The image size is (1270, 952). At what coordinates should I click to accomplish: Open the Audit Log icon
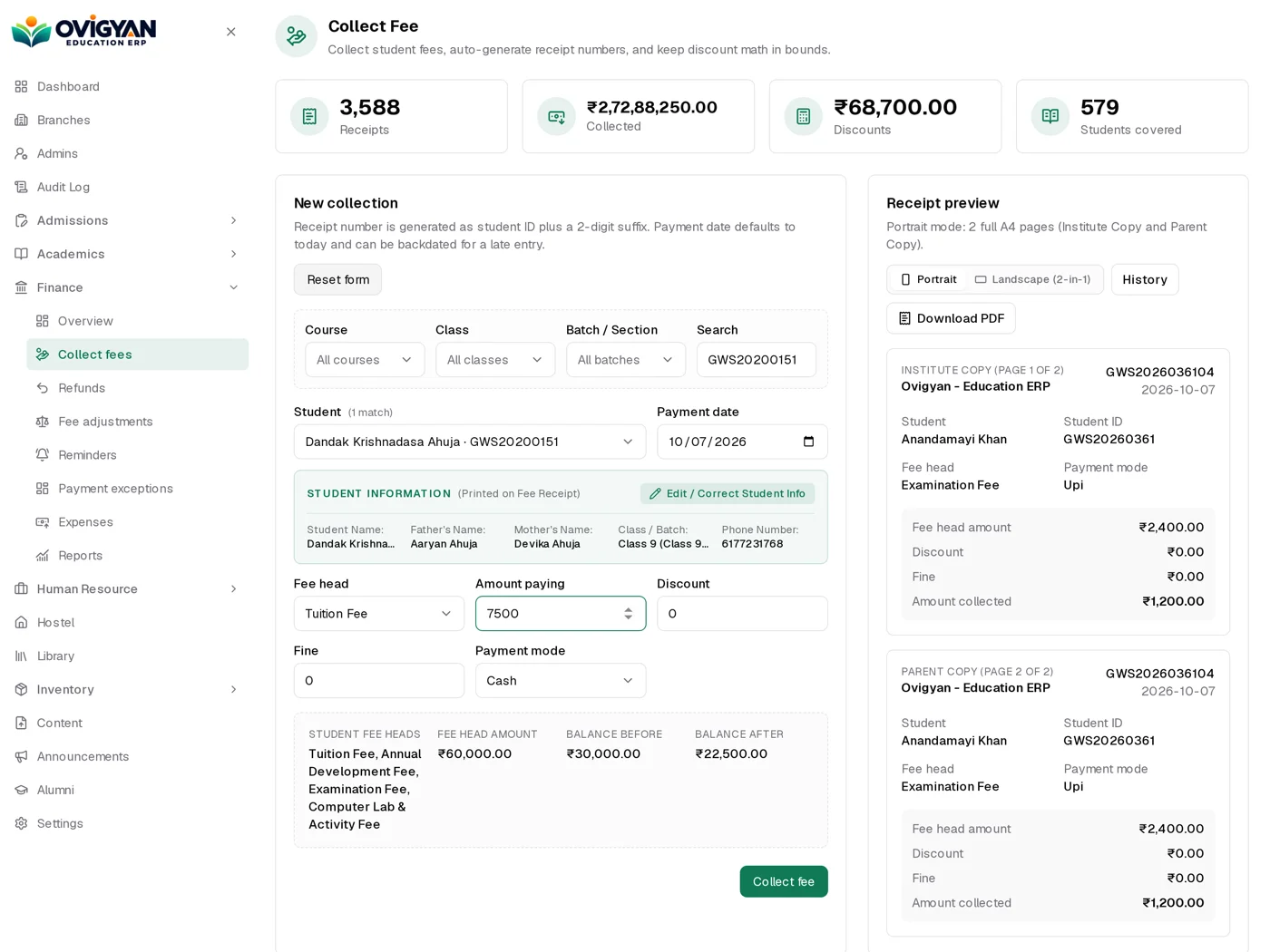pos(21,187)
